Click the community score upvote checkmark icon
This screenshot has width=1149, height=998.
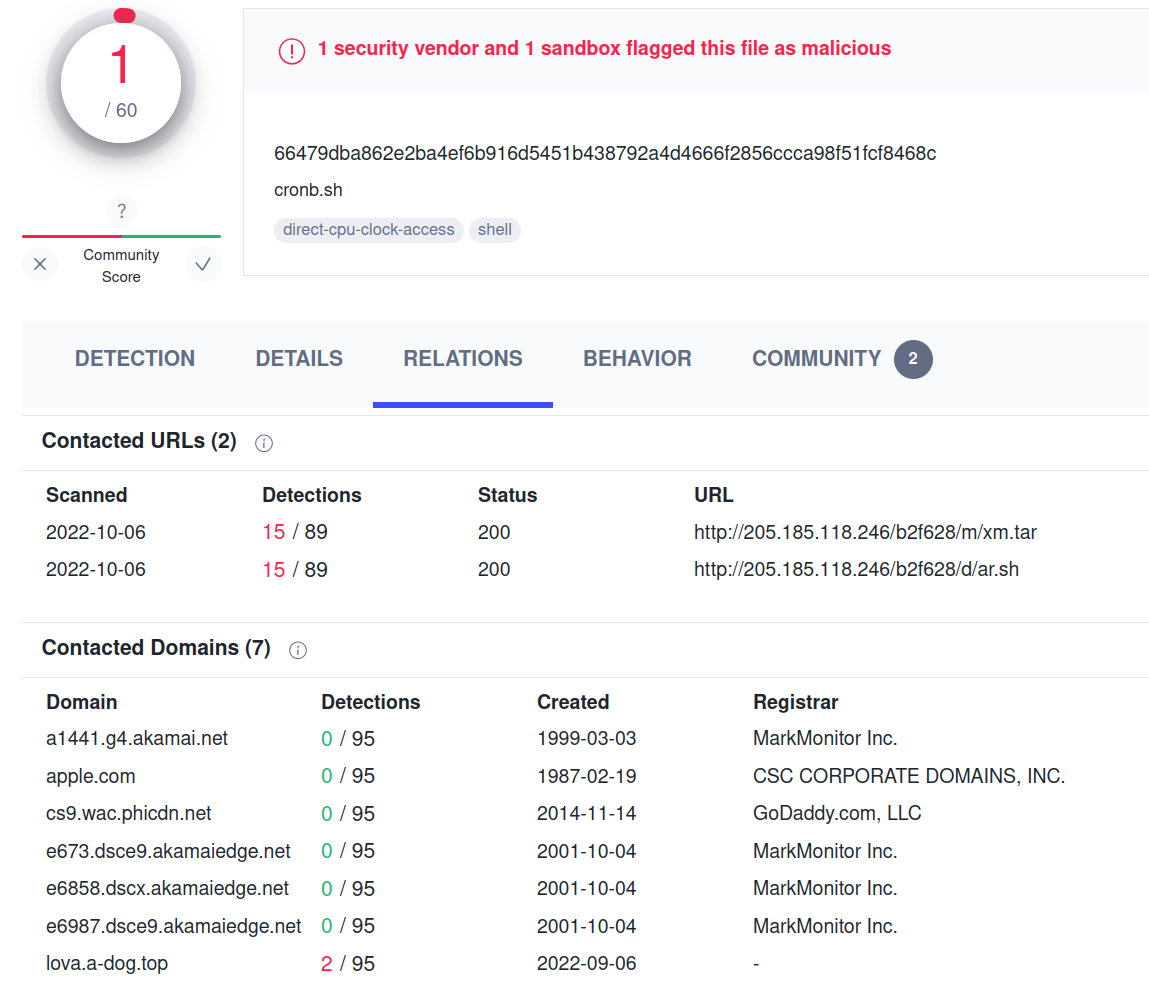[x=203, y=265]
